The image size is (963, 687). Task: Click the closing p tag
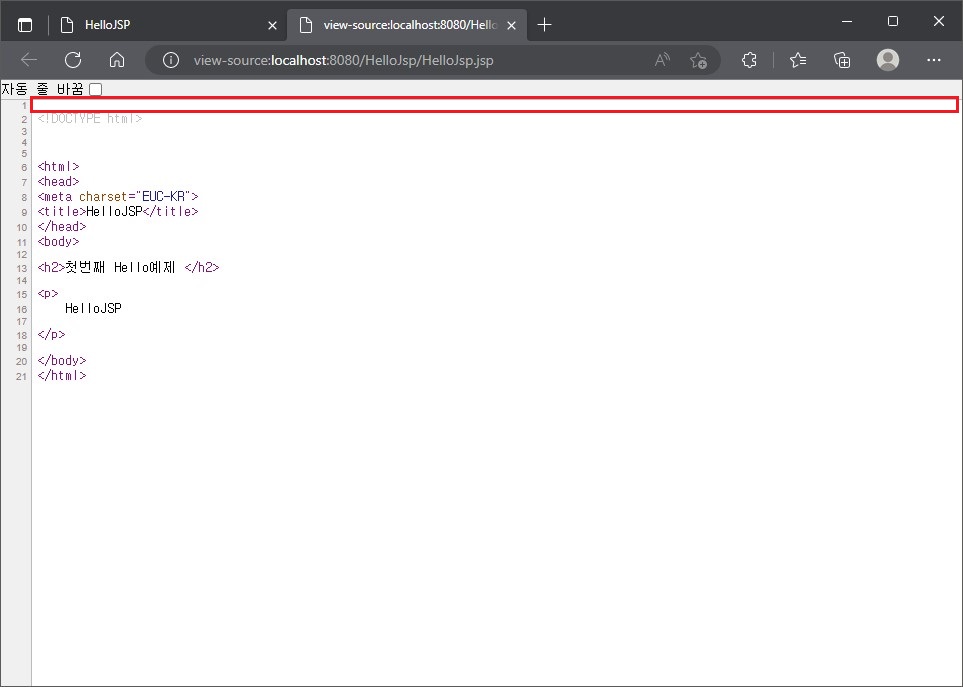coord(52,335)
